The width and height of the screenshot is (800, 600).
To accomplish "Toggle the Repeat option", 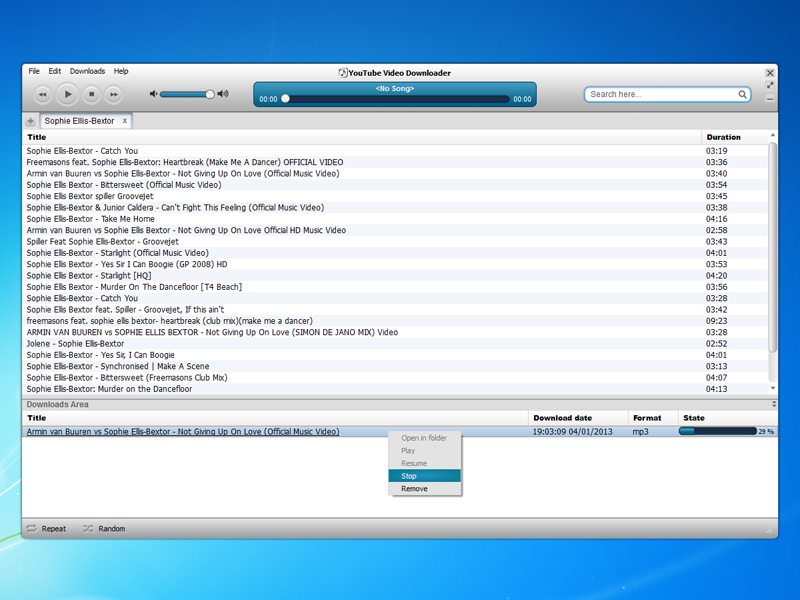I will pyautogui.click(x=46, y=529).
